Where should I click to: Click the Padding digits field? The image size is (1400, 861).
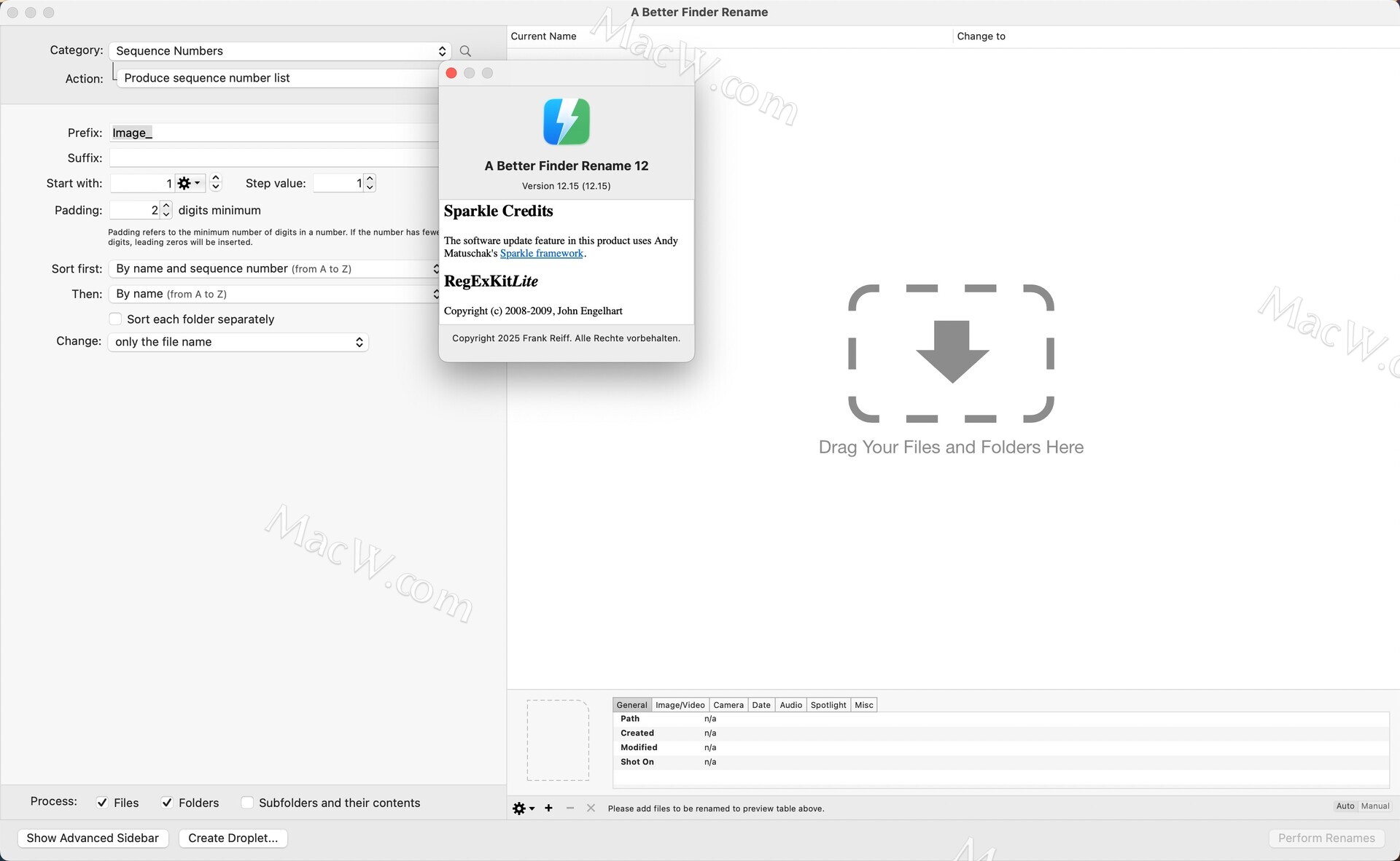click(135, 210)
